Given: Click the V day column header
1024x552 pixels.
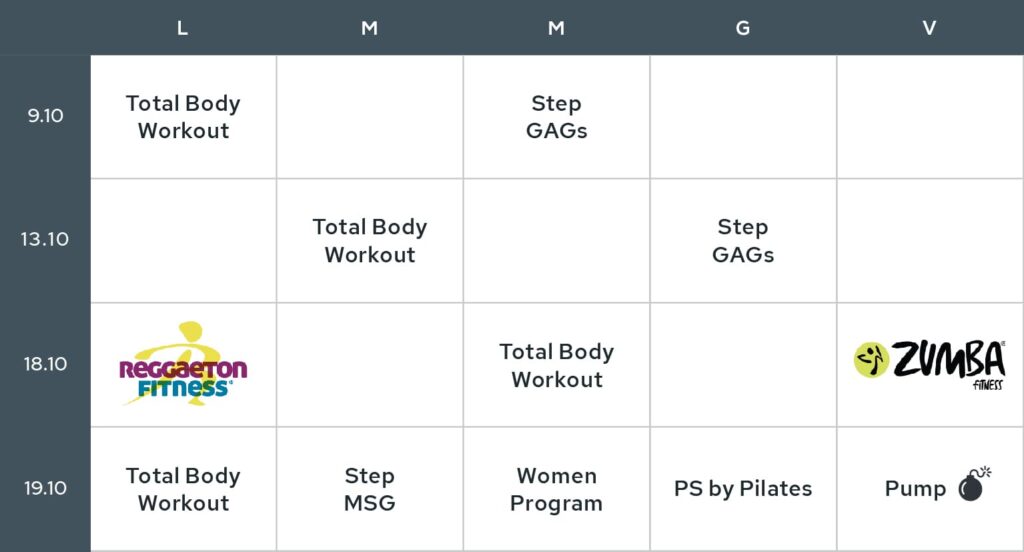Looking at the screenshot, I should [x=929, y=28].
